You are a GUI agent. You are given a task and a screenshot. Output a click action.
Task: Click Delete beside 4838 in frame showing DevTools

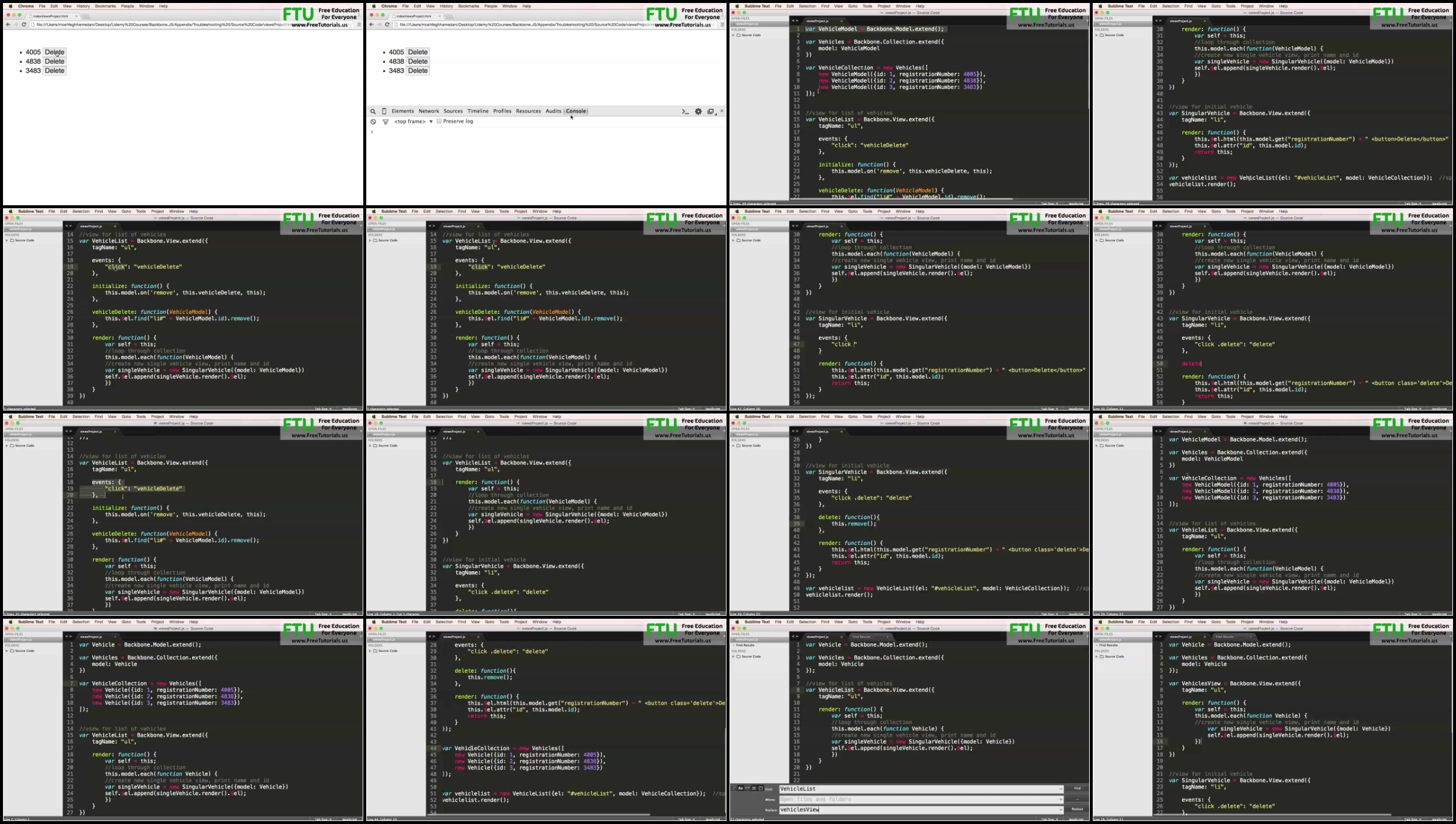tap(418, 61)
